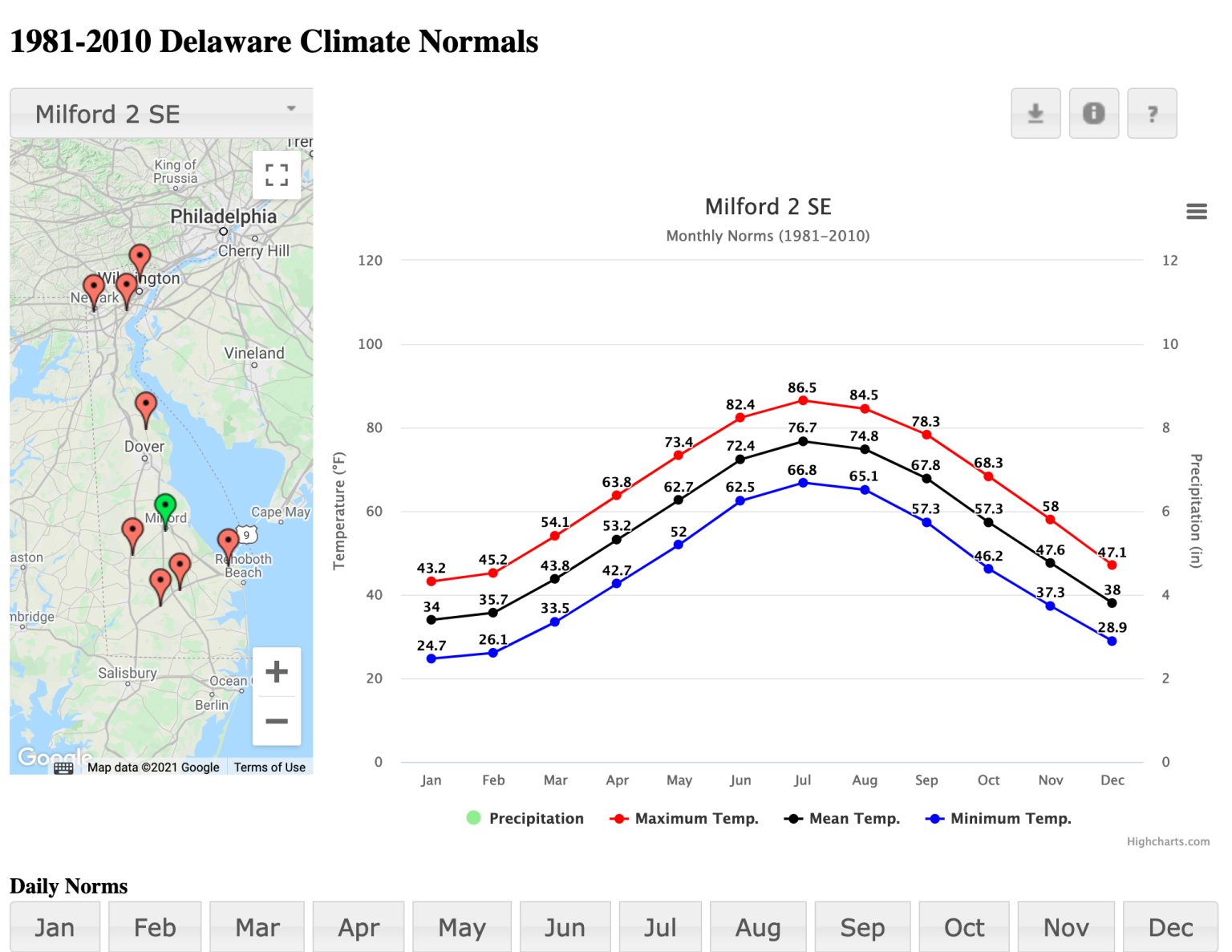Open the map Terms of Use link
The image size is (1232, 952).
pos(269,767)
